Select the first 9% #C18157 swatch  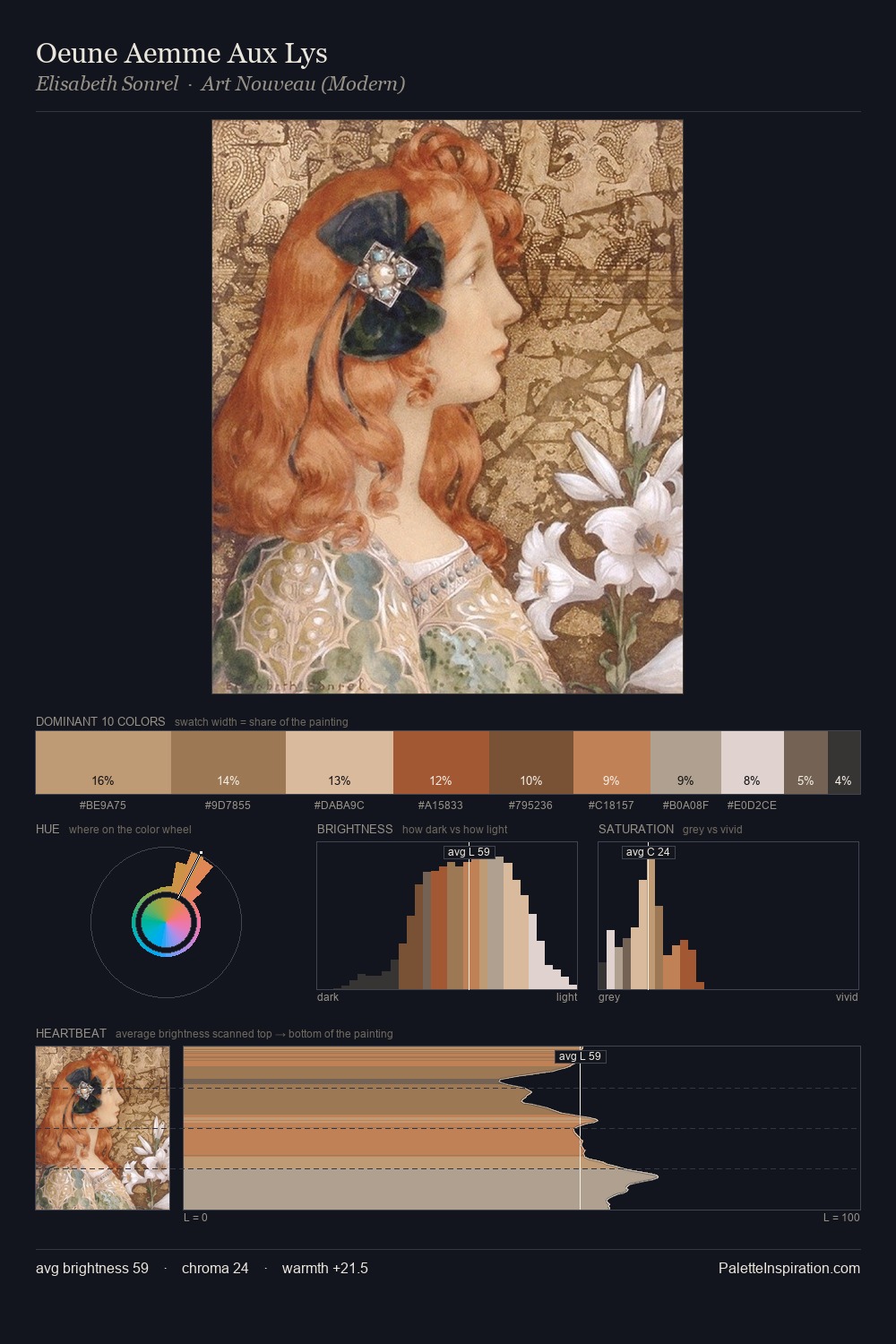pos(611,762)
